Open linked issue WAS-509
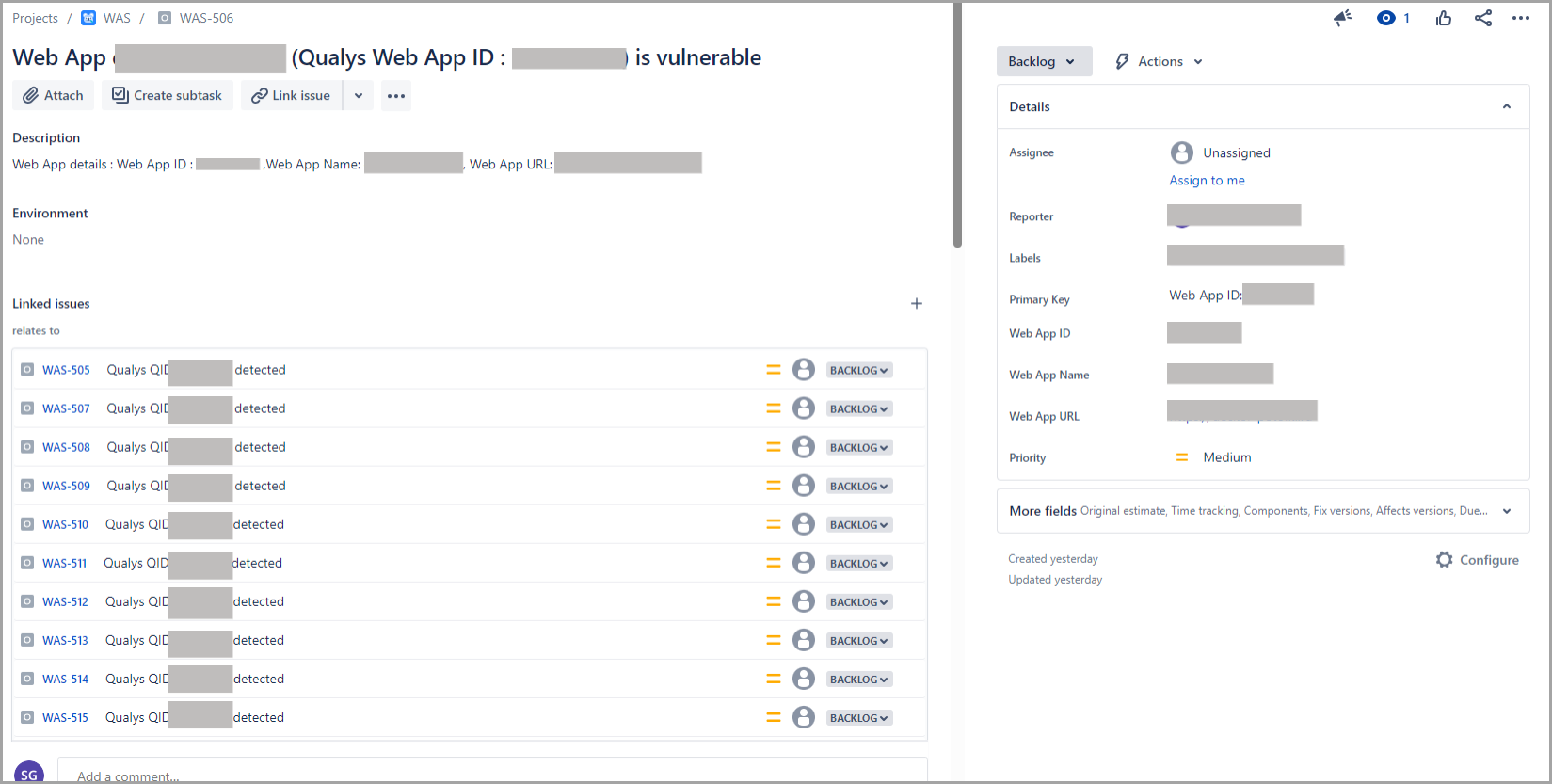Viewport: 1552px width, 784px height. 66,486
